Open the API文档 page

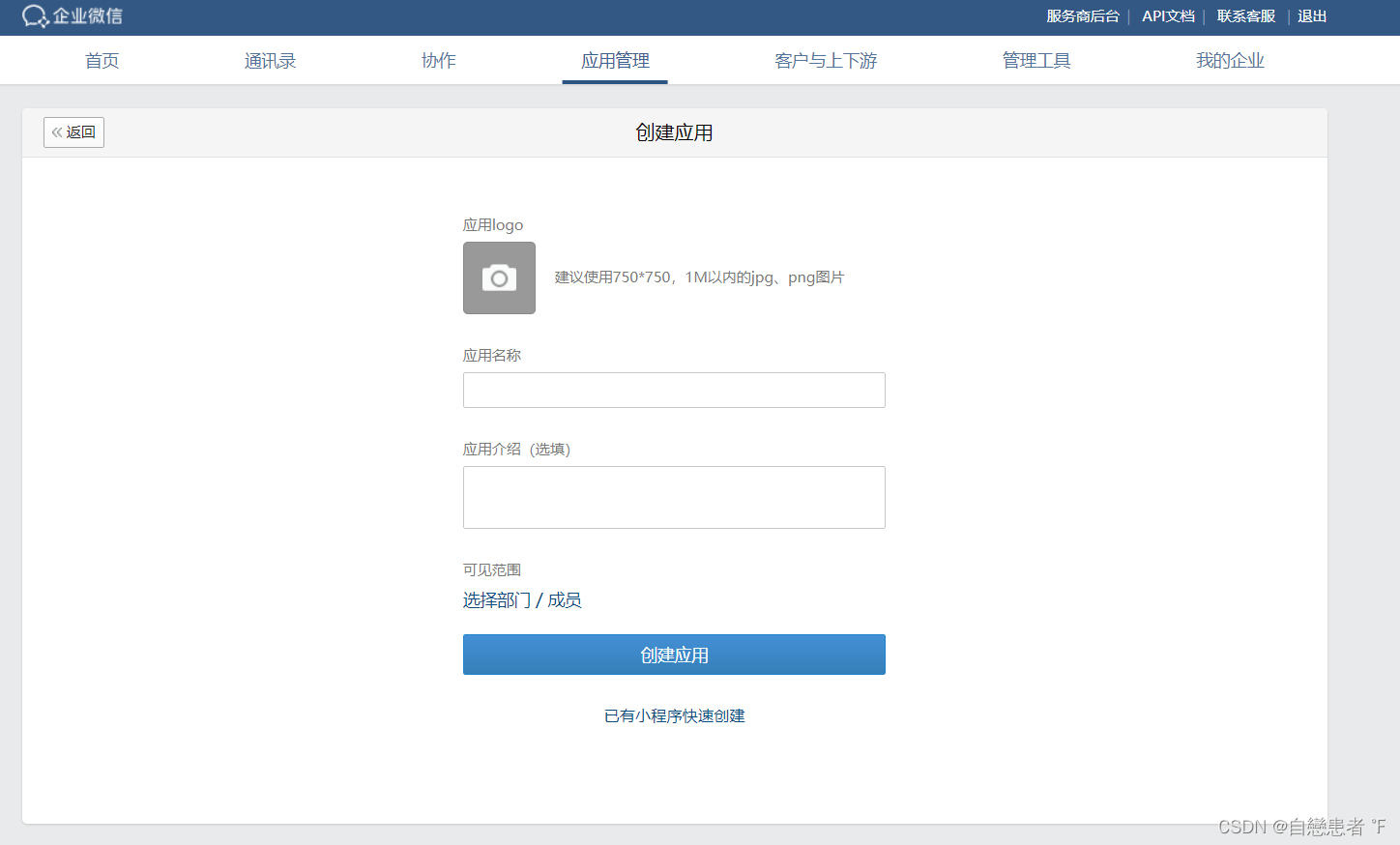pos(1168,16)
